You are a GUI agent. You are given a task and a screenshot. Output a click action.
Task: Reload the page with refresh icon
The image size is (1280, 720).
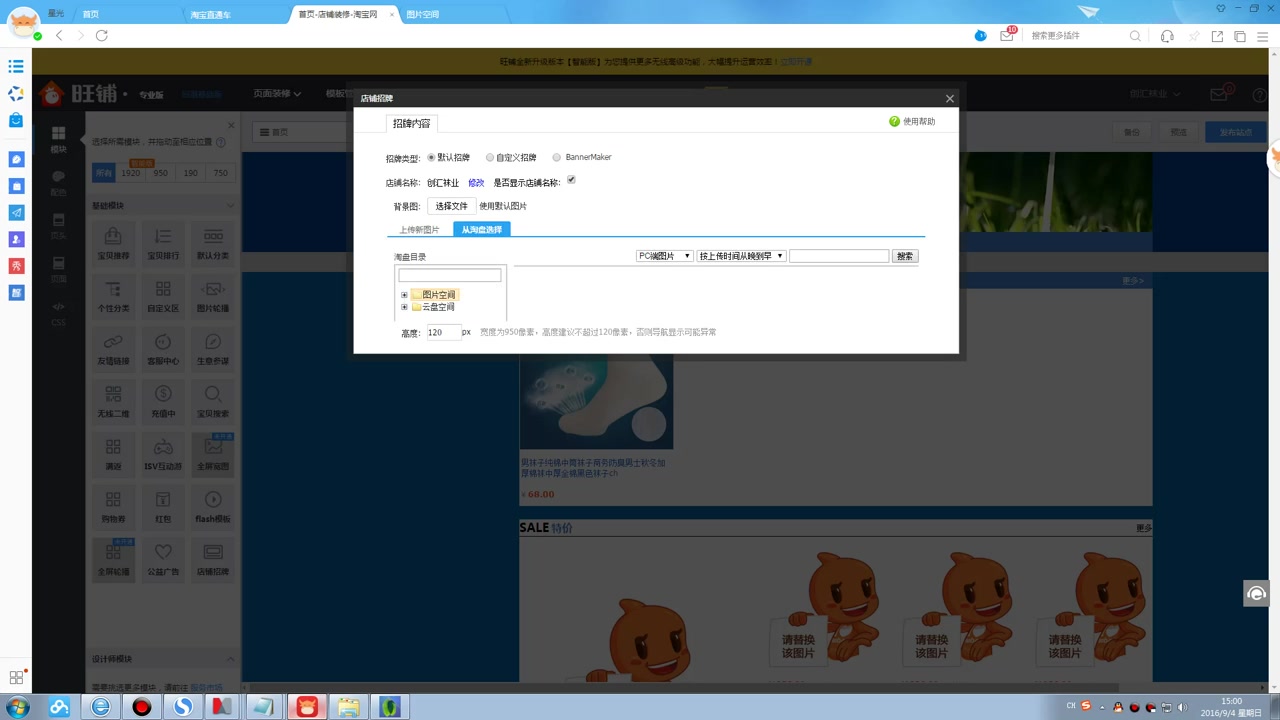click(x=101, y=35)
